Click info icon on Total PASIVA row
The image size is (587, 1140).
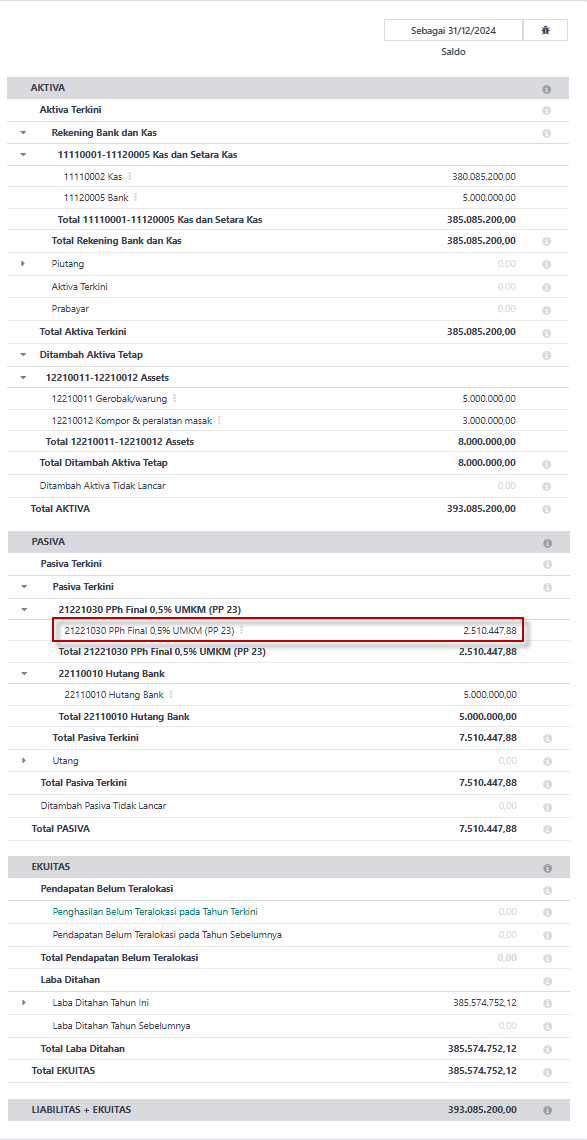pos(546,829)
